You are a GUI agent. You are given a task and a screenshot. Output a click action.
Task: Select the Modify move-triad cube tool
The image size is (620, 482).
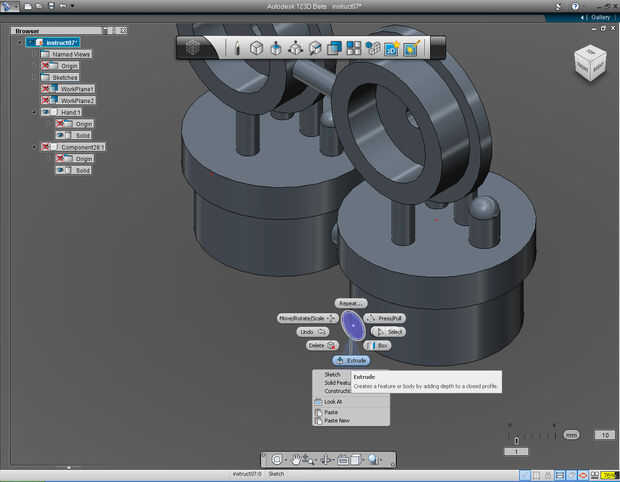pos(295,48)
